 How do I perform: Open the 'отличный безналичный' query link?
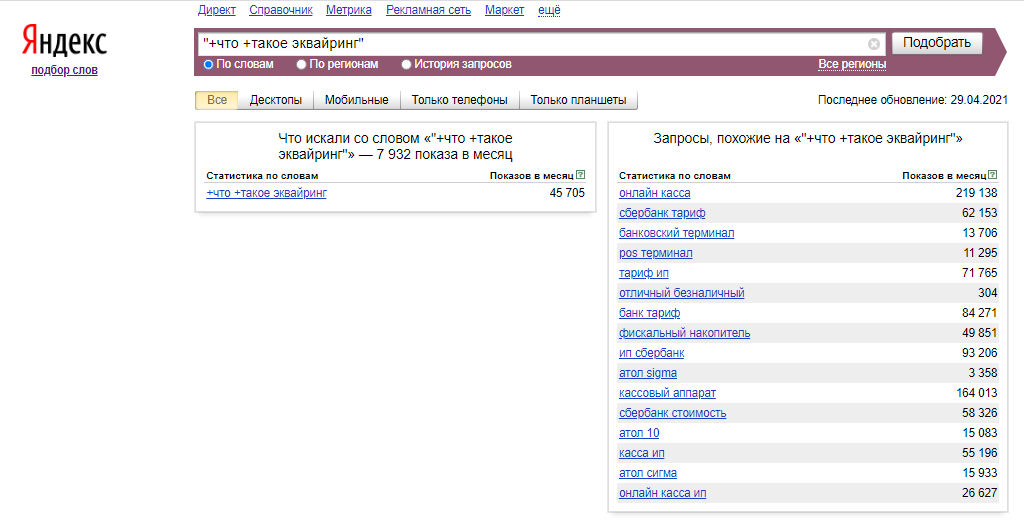click(682, 293)
